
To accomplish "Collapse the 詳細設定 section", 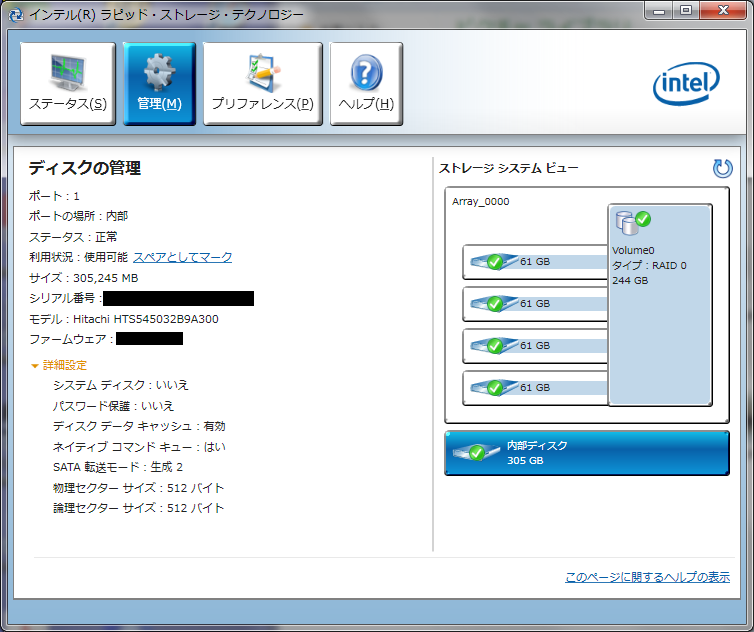I will point(59,365).
